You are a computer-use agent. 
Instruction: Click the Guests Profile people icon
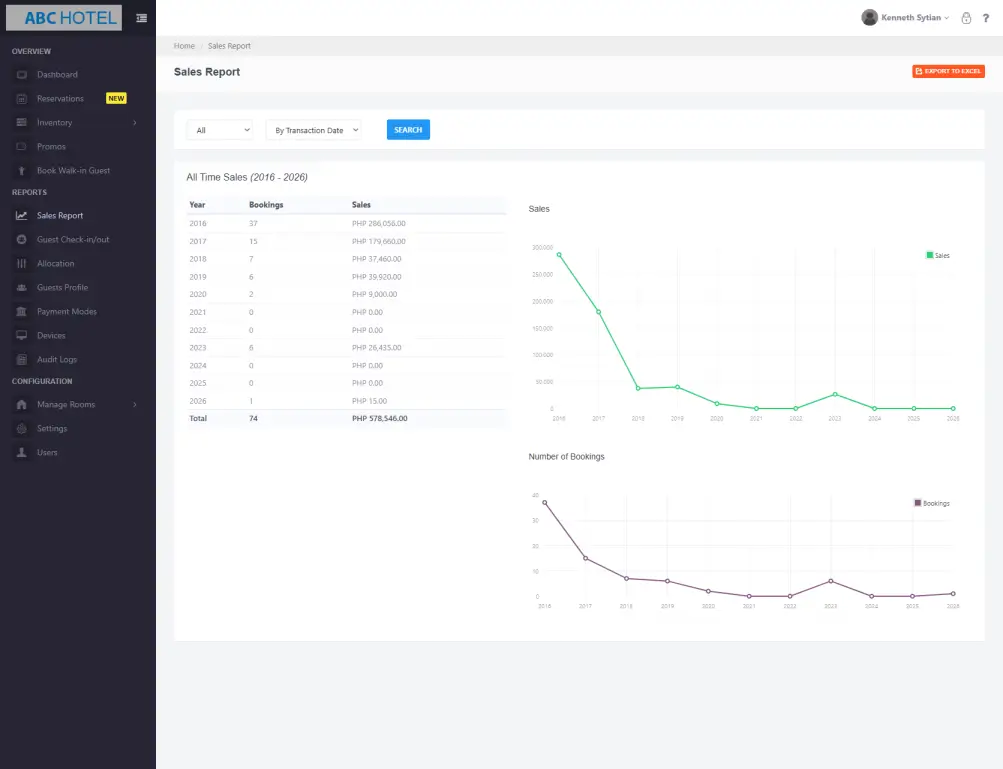point(22,287)
